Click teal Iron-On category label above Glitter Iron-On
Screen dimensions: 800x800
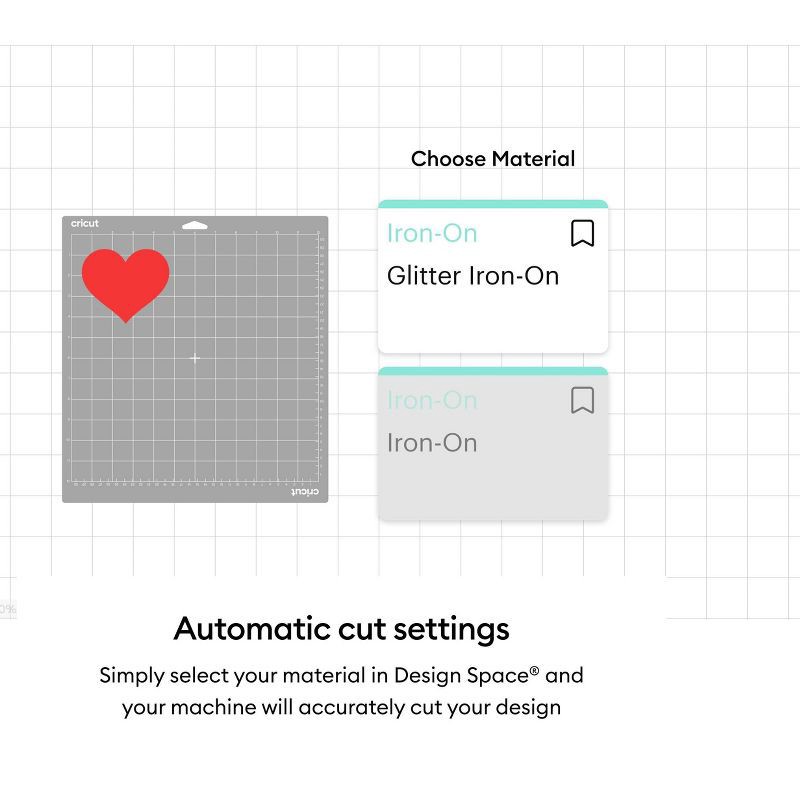pos(432,233)
